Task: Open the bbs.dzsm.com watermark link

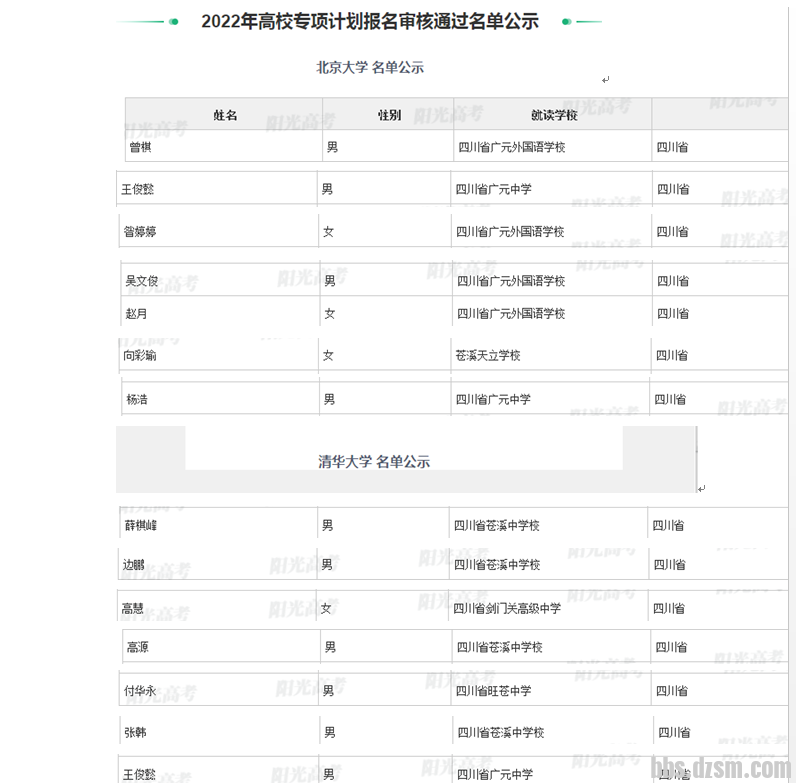Action: (720, 768)
